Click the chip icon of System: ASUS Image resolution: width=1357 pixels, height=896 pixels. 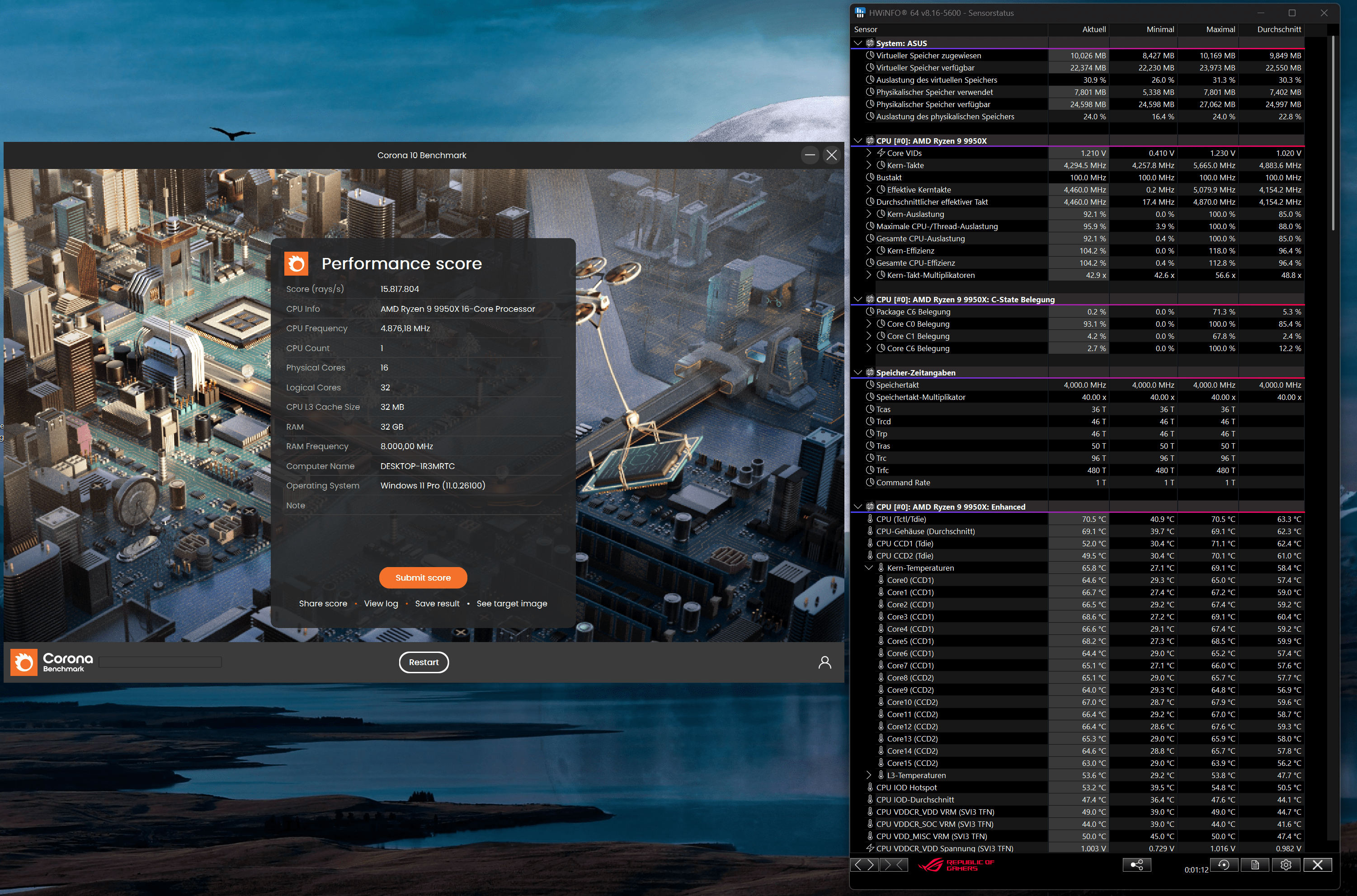(870, 43)
